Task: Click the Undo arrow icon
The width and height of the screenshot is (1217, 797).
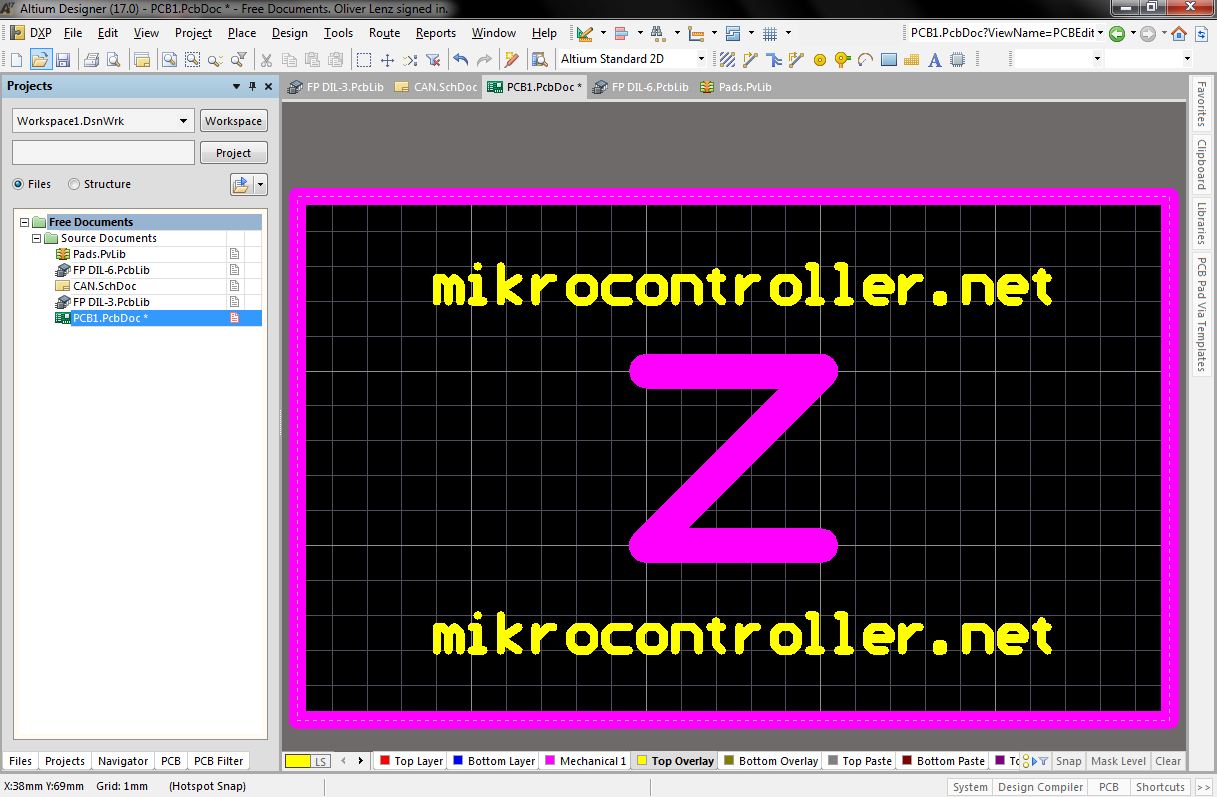Action: tap(460, 60)
